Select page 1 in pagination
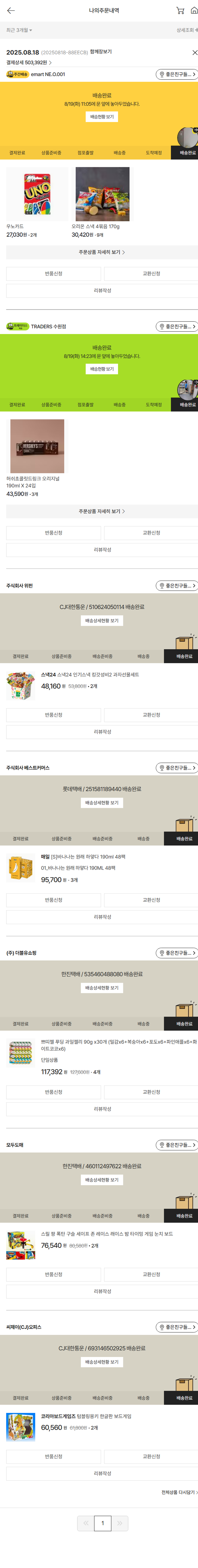The width and height of the screenshot is (198, 1568). 102,1522
